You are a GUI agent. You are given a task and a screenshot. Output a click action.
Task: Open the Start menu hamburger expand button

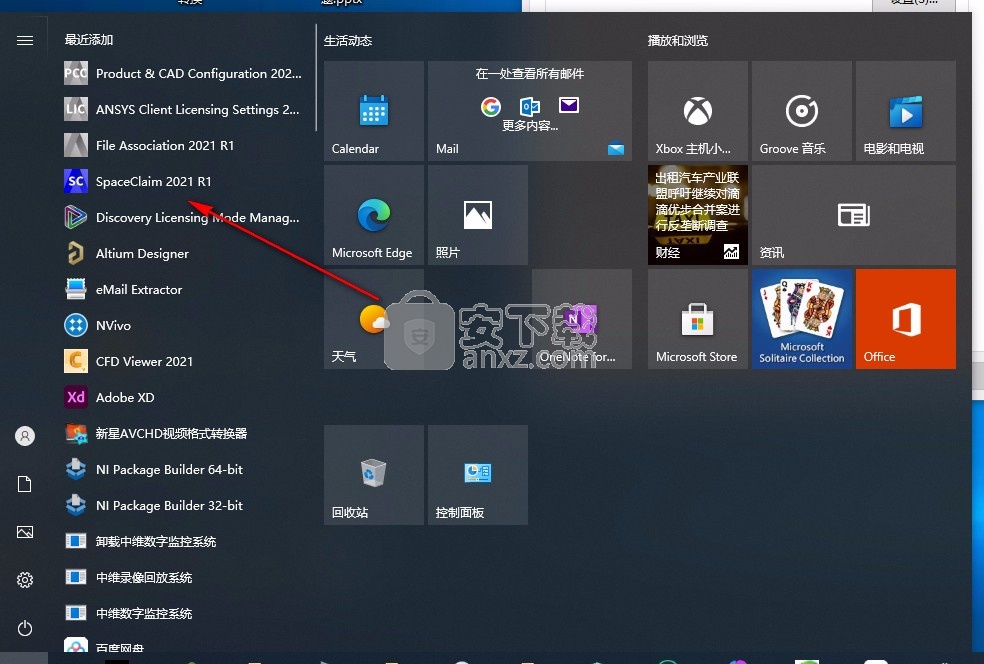(x=24, y=41)
